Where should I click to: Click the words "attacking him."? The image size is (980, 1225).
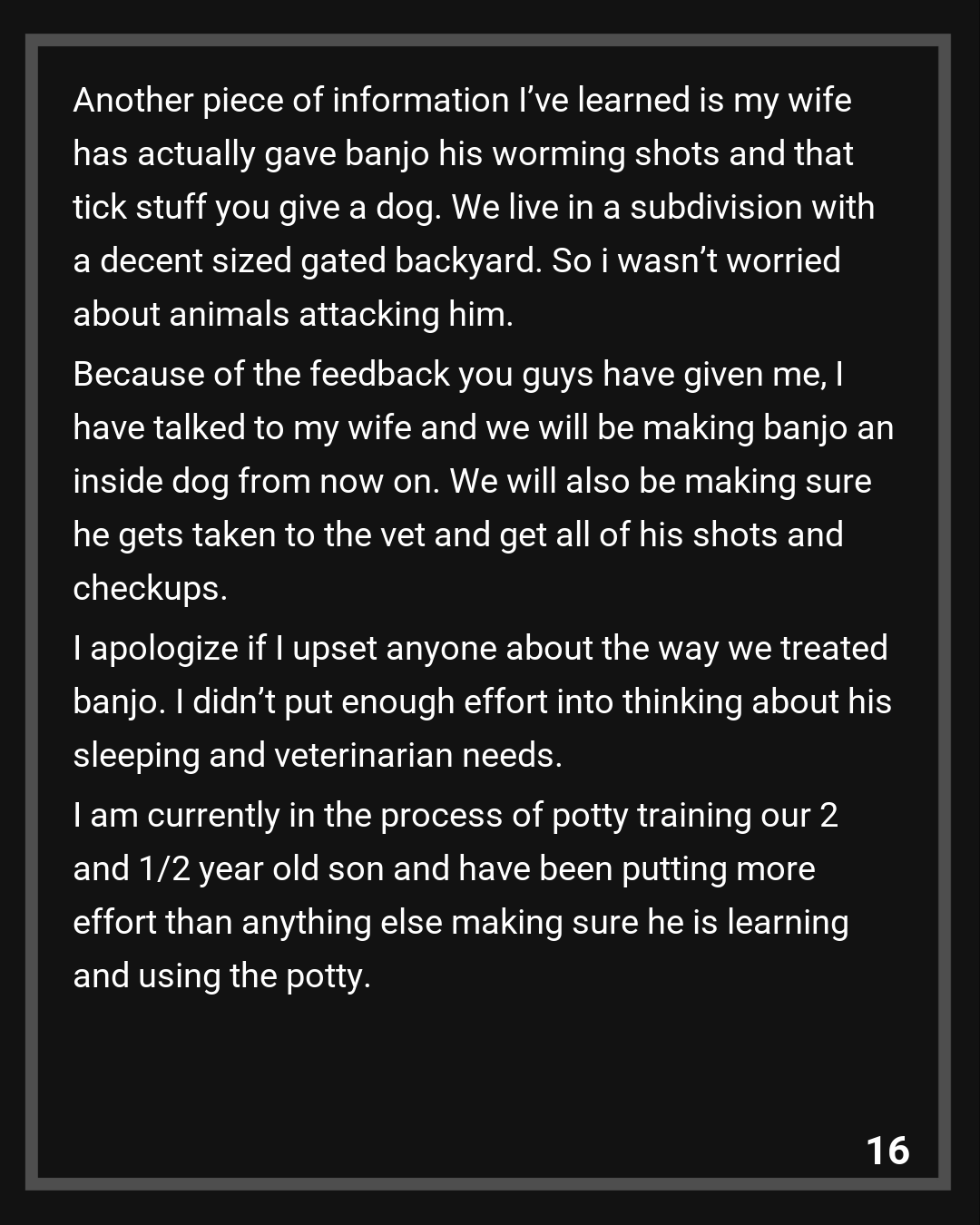(x=406, y=314)
